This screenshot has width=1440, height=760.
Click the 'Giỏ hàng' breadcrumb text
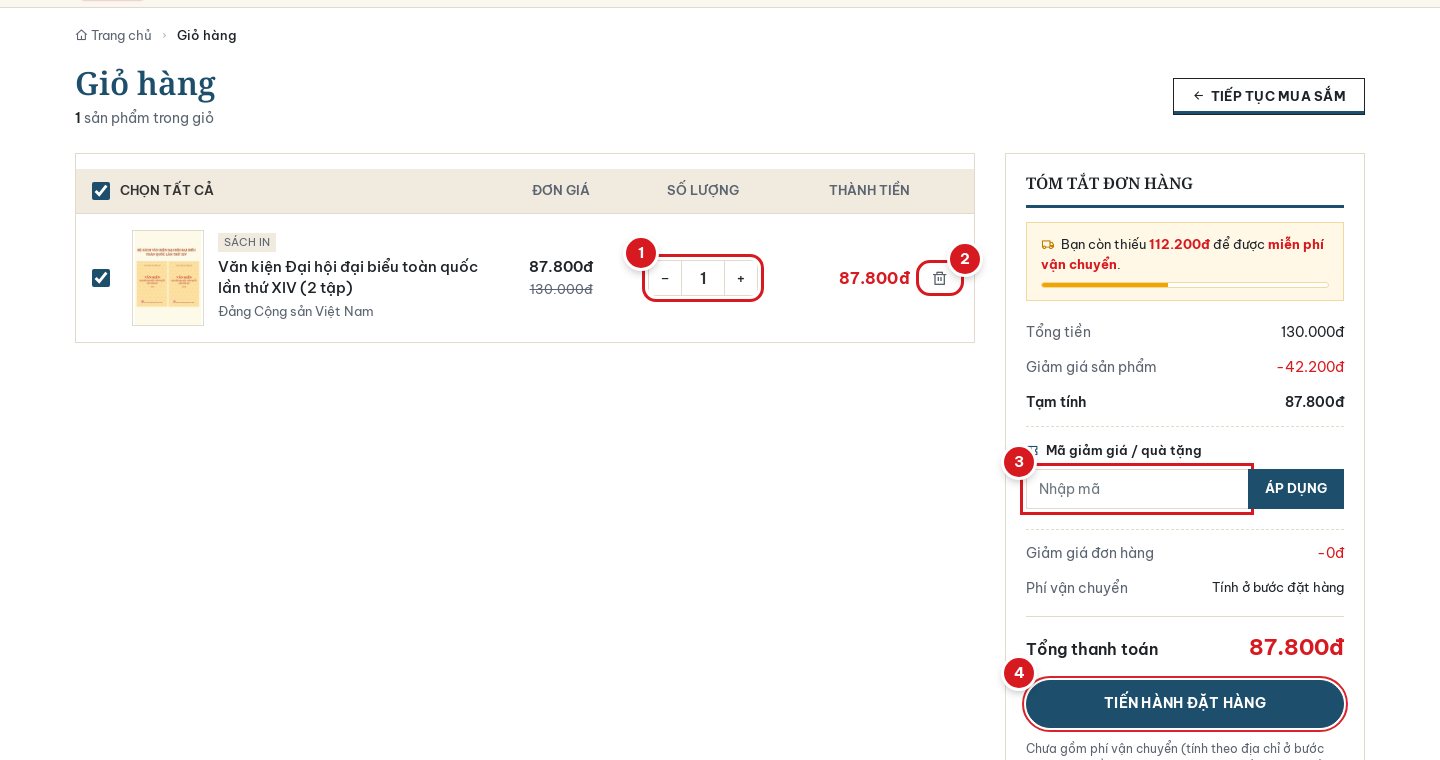click(x=207, y=35)
